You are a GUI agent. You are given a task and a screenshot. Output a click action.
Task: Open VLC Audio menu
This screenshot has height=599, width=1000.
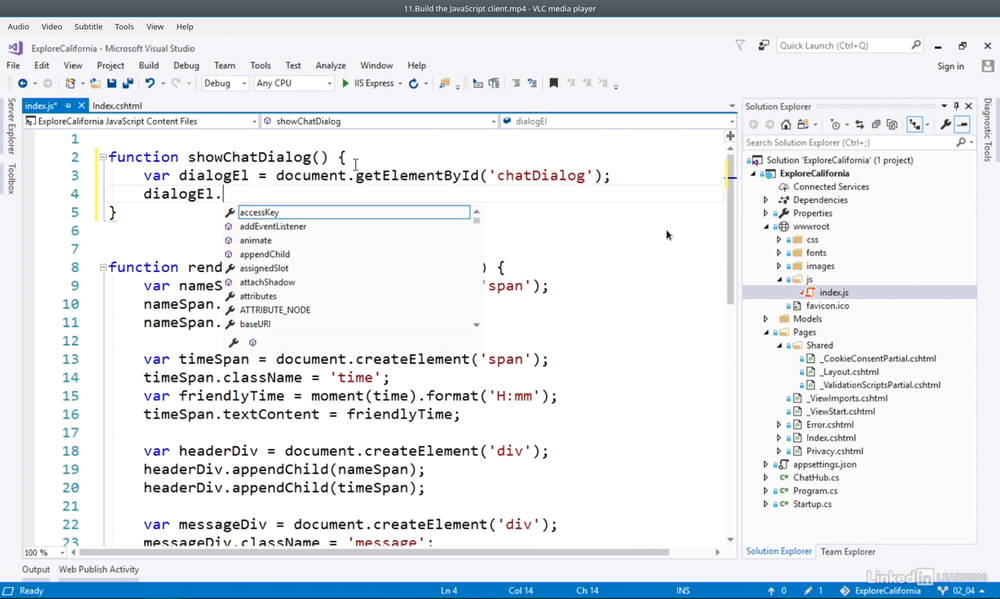pos(18,27)
